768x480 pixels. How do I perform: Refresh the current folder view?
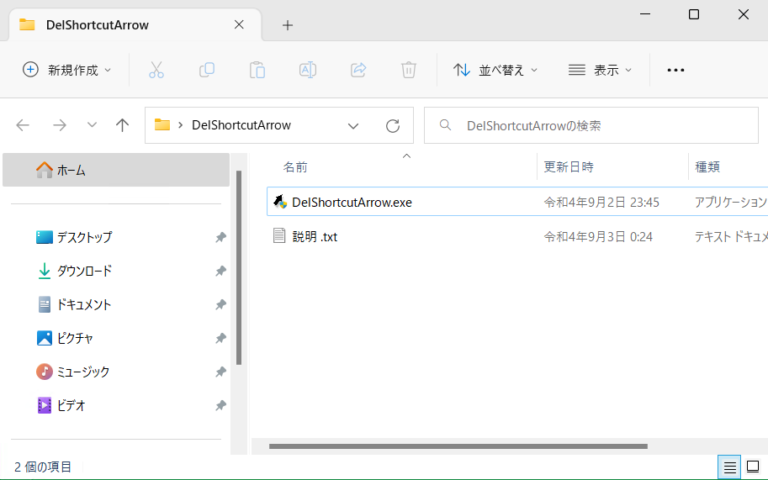[393, 126]
